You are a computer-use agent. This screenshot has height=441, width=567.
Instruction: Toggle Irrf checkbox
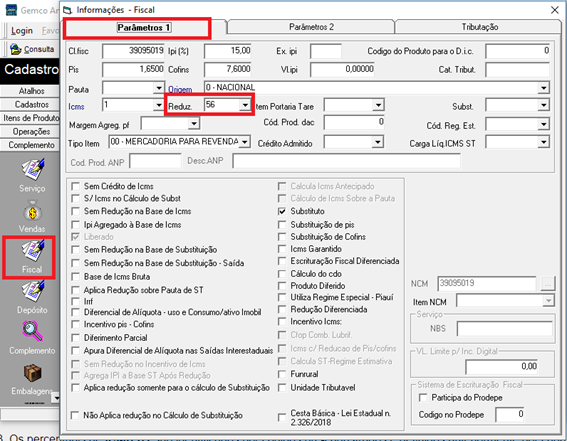[75, 301]
